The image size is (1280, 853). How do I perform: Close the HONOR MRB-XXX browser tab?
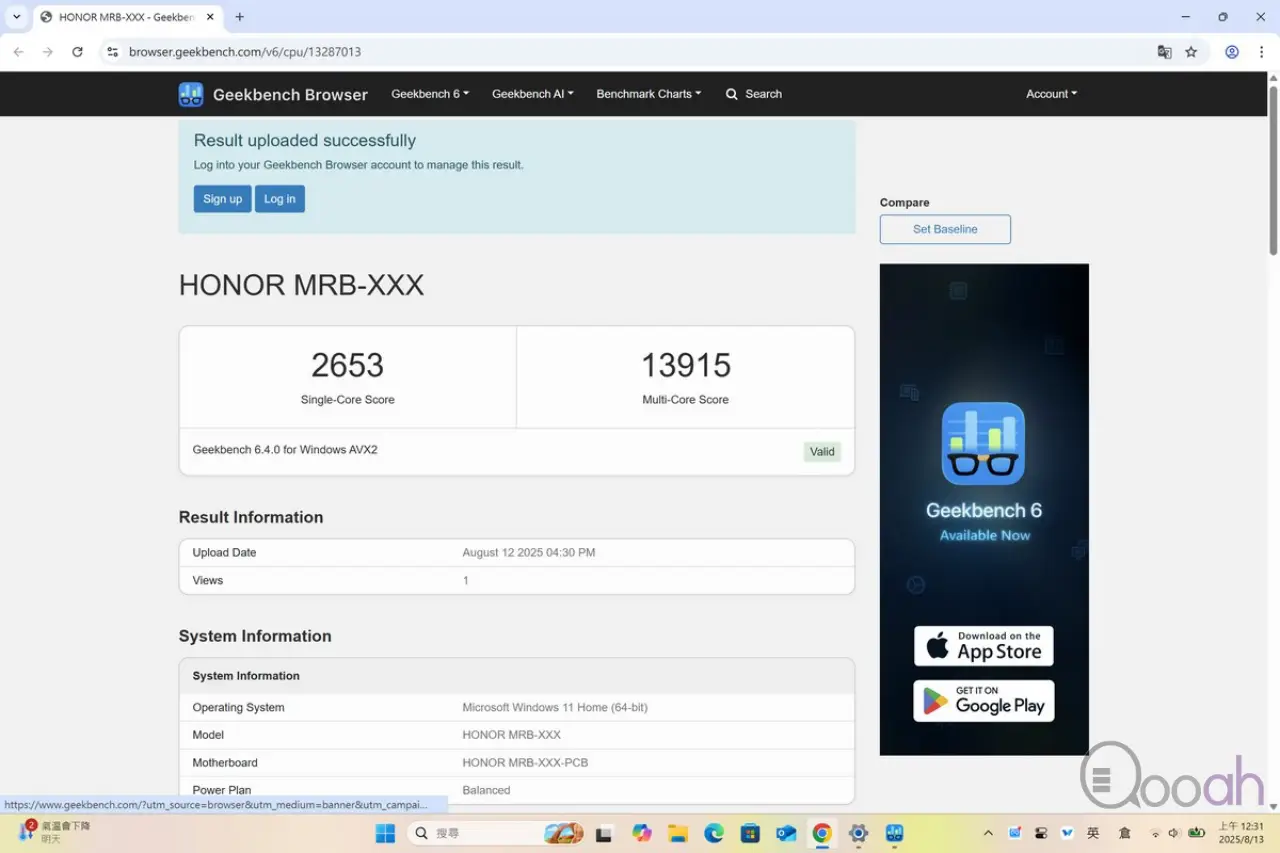pyautogui.click(x=208, y=17)
